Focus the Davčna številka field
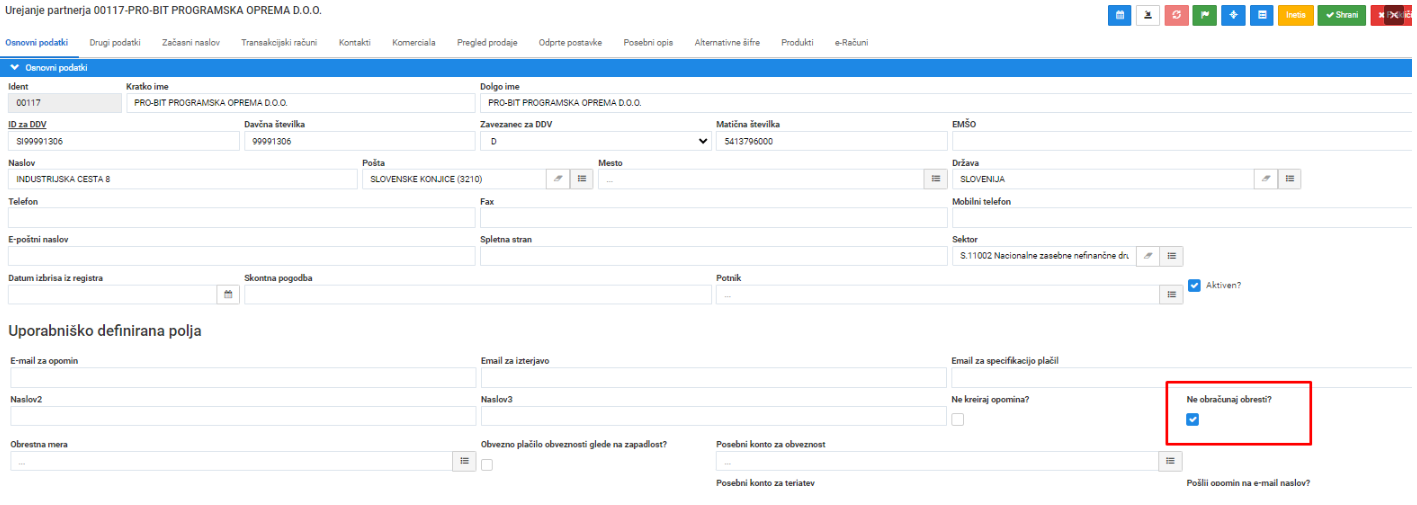Screen dimensions: 1417x505 (359, 141)
